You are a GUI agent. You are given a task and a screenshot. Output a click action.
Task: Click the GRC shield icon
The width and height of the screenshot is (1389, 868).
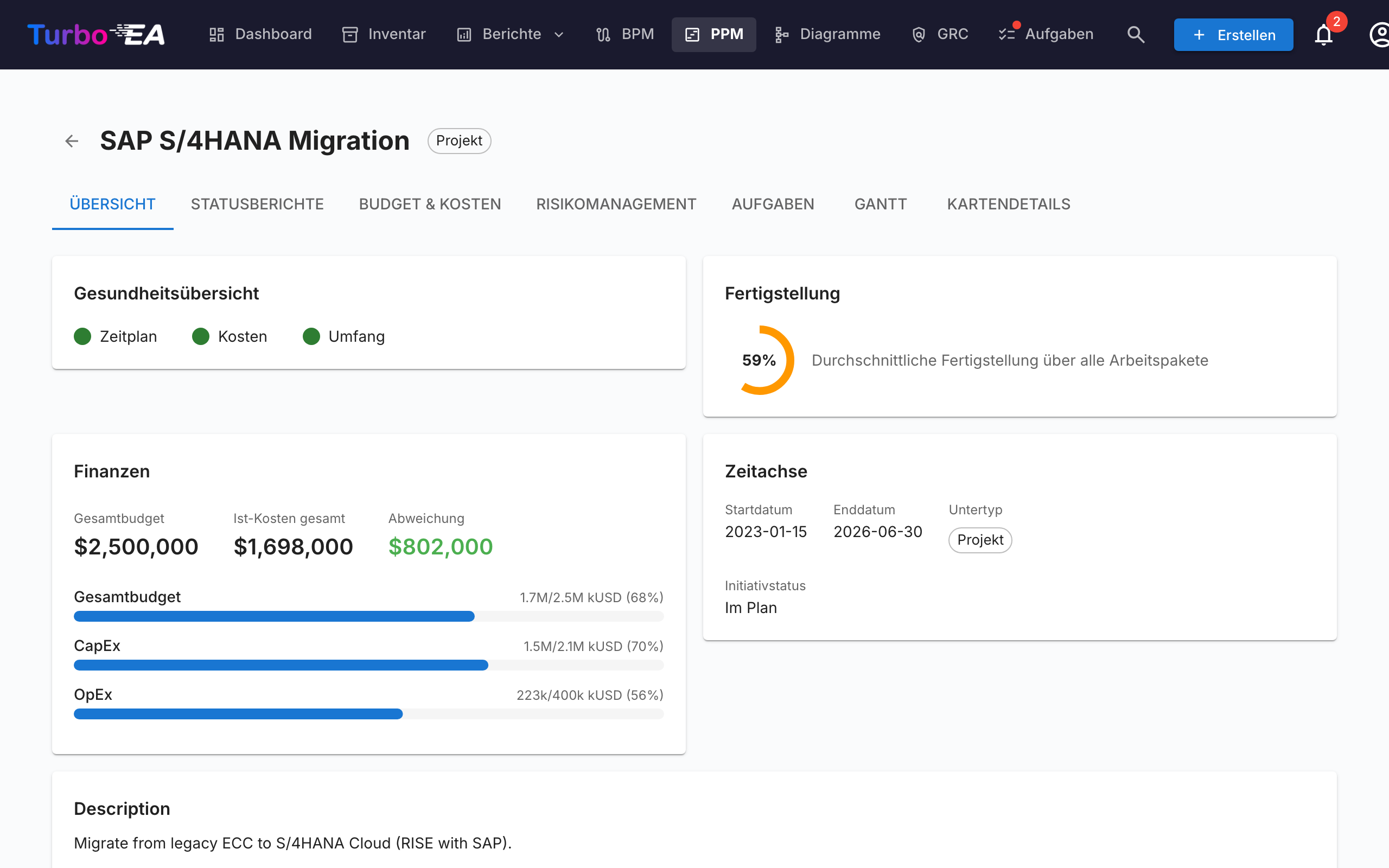coord(919,34)
